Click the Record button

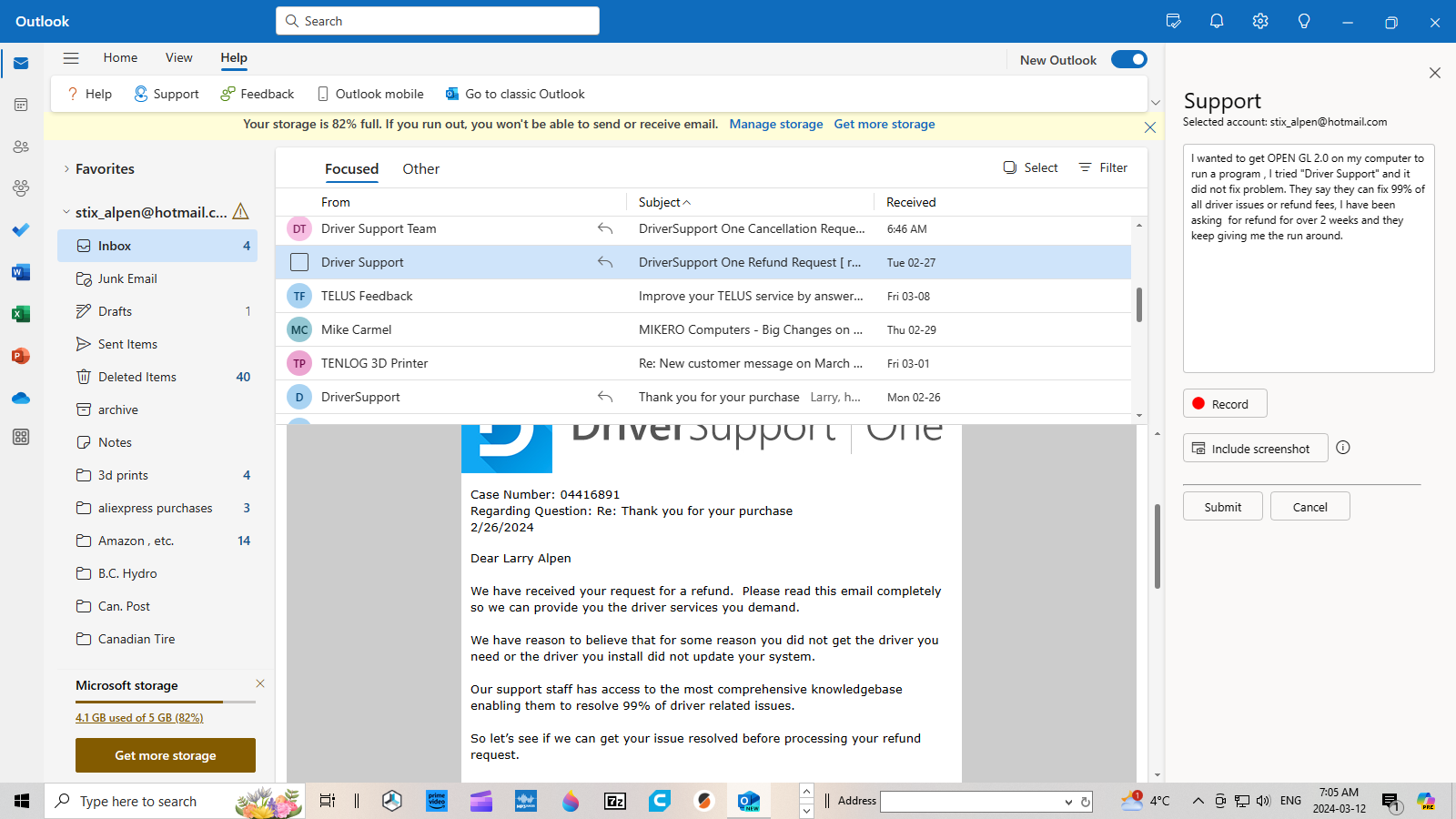[x=1225, y=403]
